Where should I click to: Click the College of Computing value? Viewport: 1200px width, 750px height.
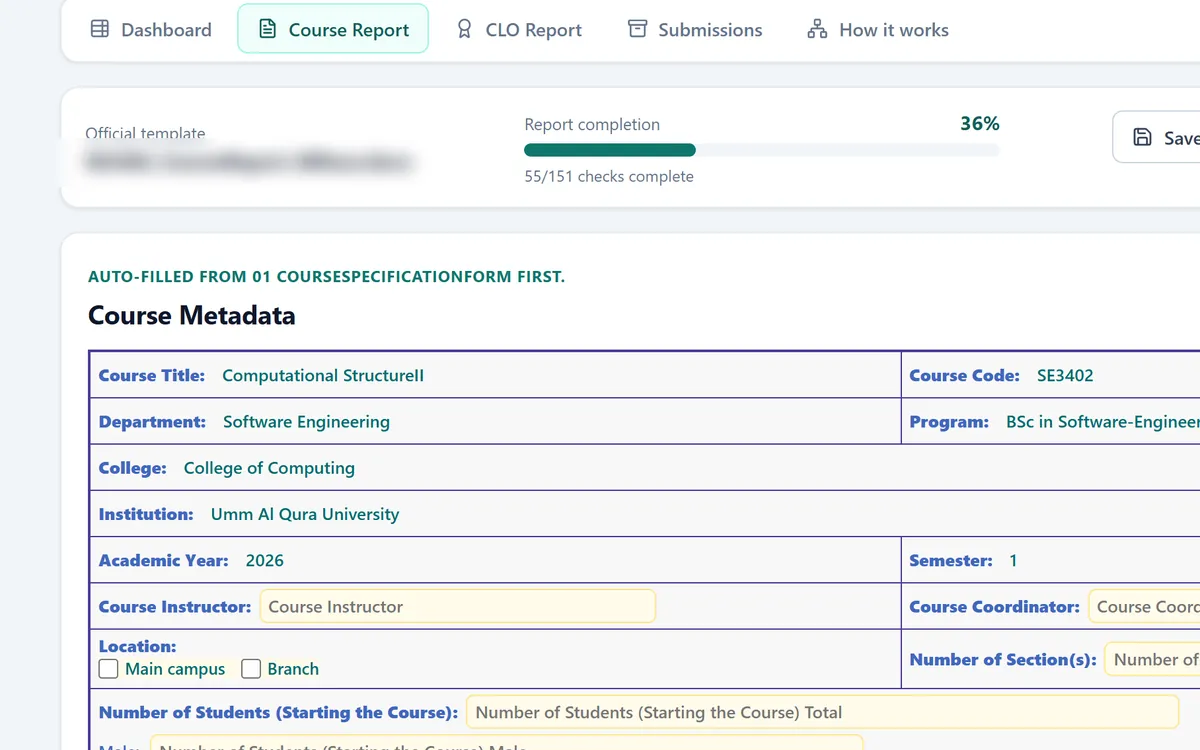269,468
